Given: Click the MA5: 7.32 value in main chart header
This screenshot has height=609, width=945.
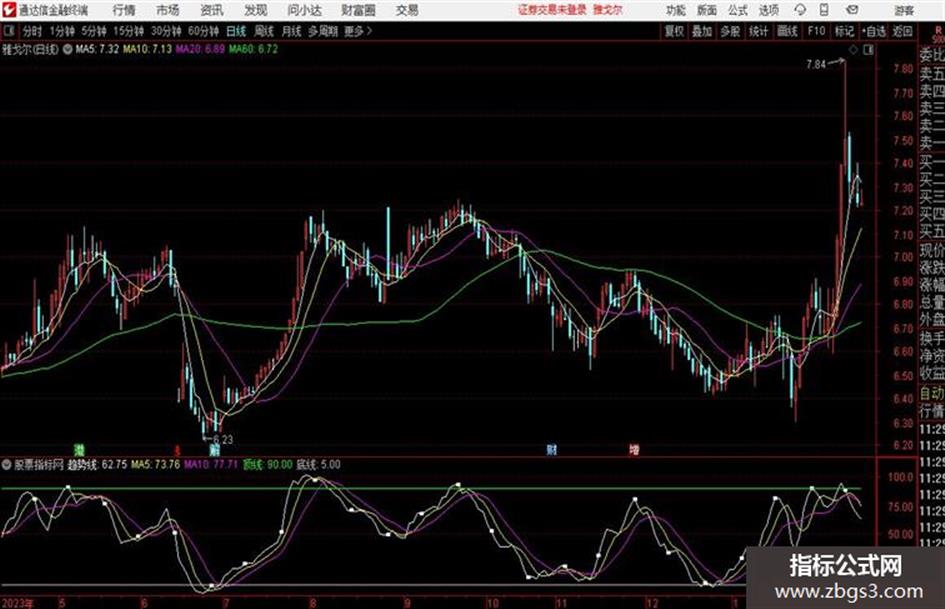Looking at the screenshot, I should click(97, 49).
